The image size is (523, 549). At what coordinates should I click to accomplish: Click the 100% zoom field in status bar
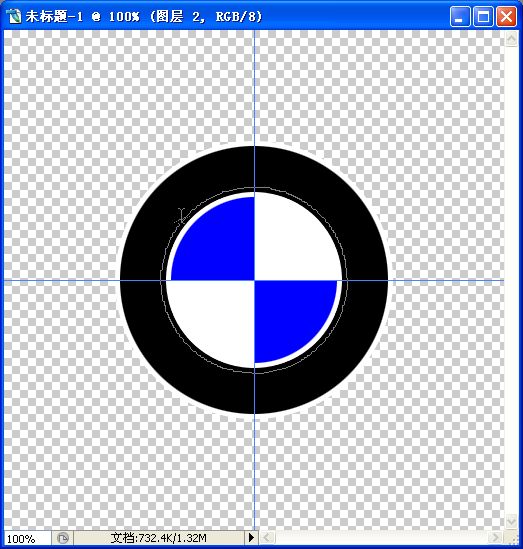(27, 538)
